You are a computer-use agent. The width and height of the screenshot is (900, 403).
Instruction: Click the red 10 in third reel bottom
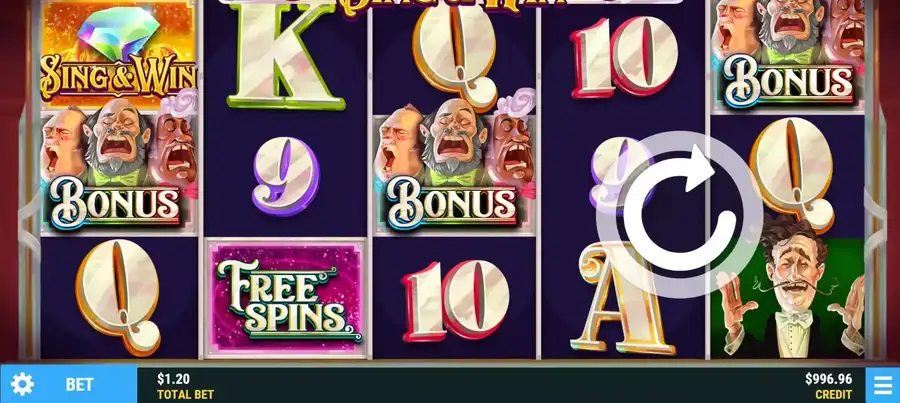tap(456, 299)
